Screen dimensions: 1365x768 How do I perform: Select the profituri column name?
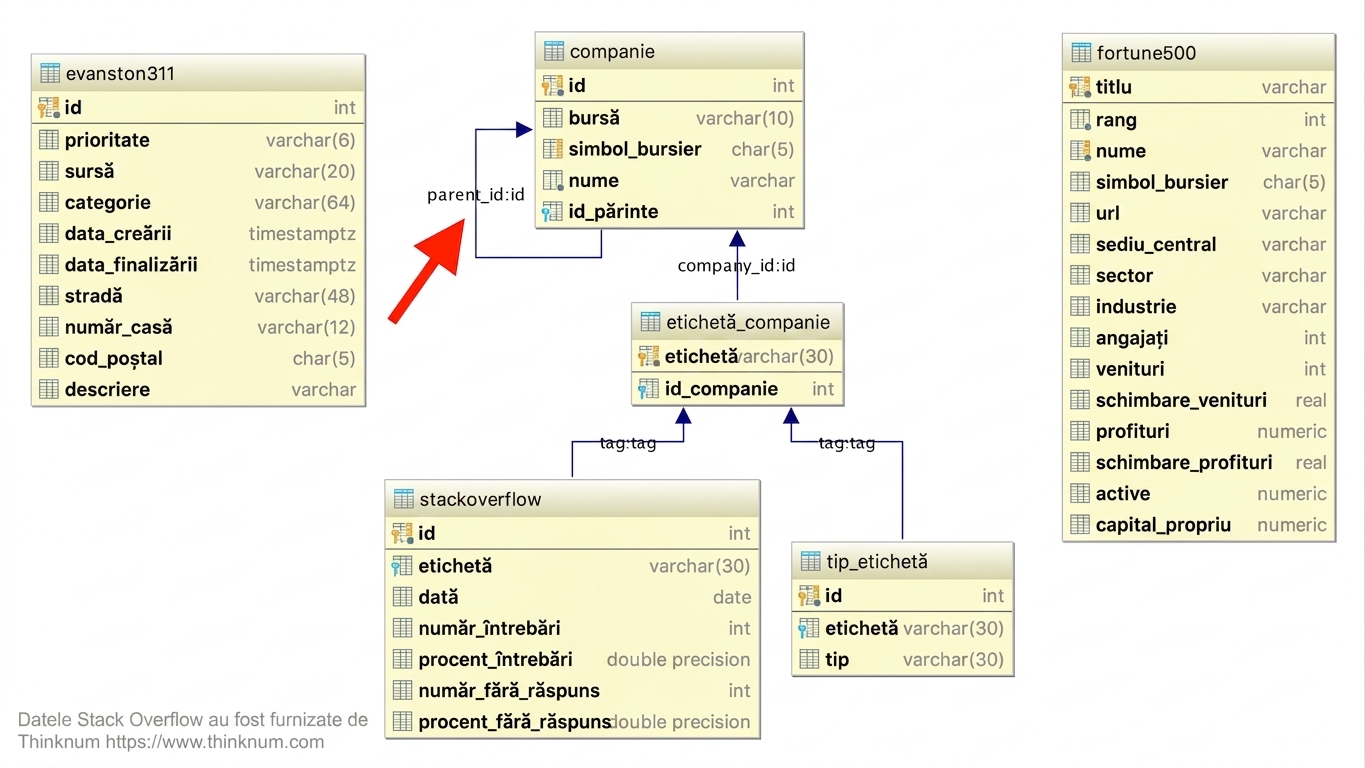(x=1132, y=431)
